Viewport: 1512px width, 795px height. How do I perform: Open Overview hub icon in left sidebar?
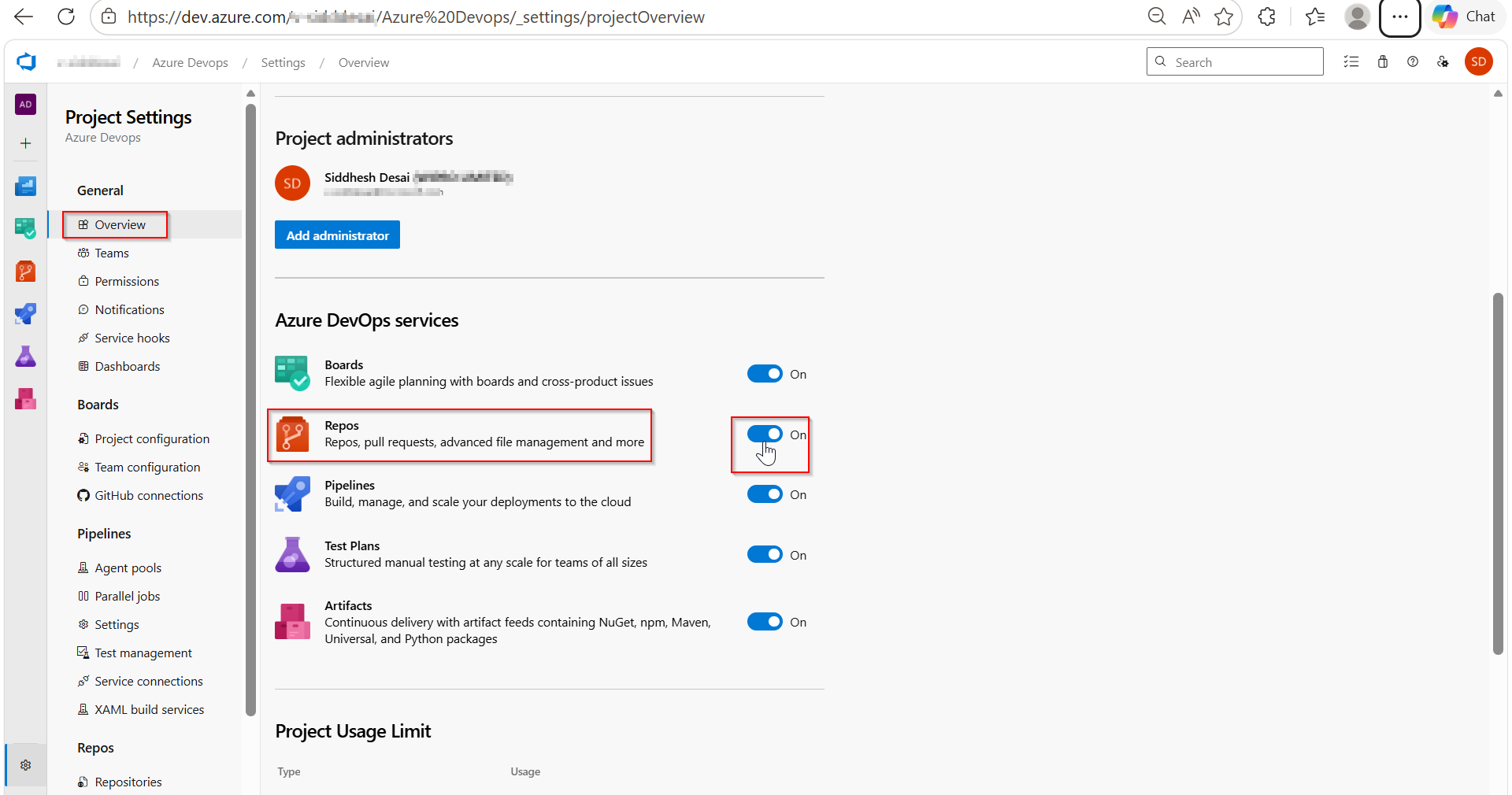[x=25, y=186]
